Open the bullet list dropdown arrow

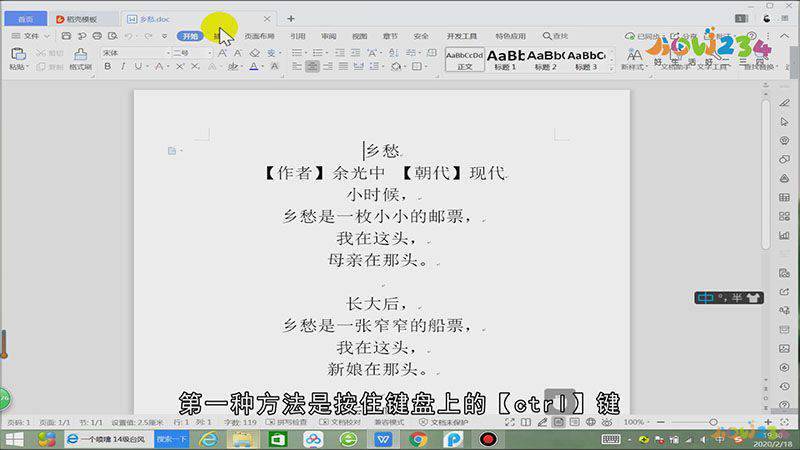point(306,53)
